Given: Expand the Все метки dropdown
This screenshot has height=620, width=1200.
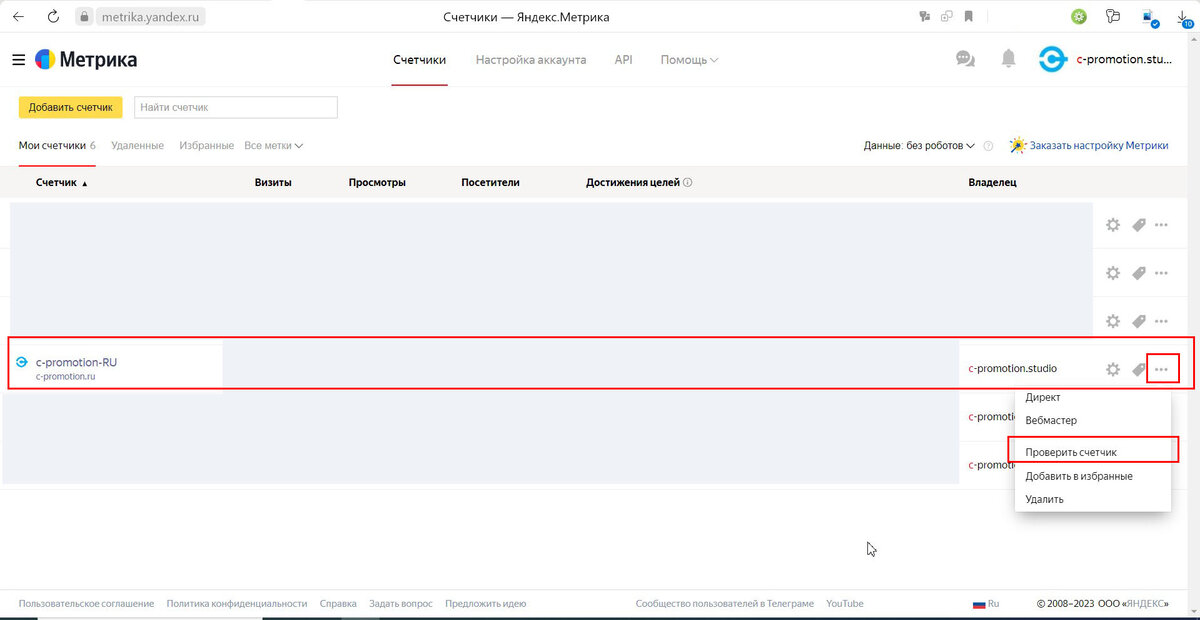Looking at the screenshot, I should click(x=274, y=145).
